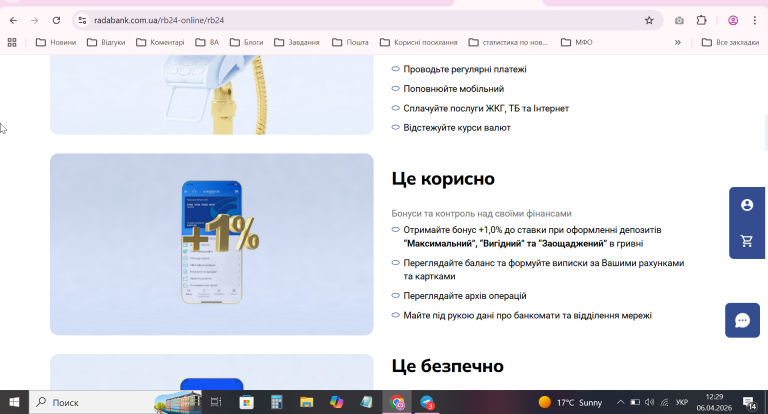The image size is (768, 414).
Task: Open the статистика по нов... bookmarks folder
Action: pos(508,43)
